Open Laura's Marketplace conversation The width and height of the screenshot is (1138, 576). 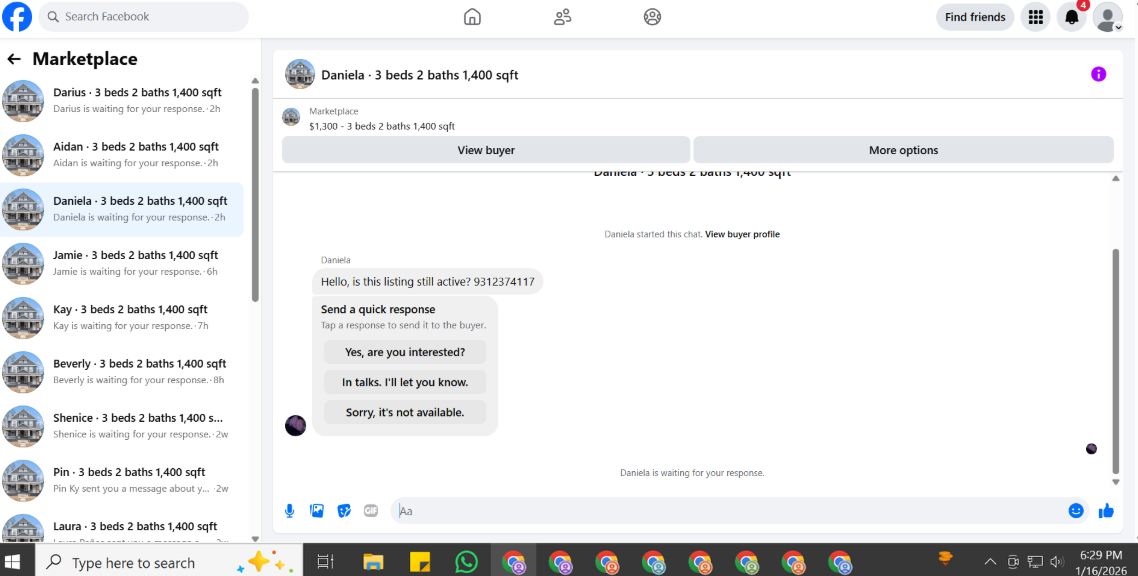pos(122,528)
